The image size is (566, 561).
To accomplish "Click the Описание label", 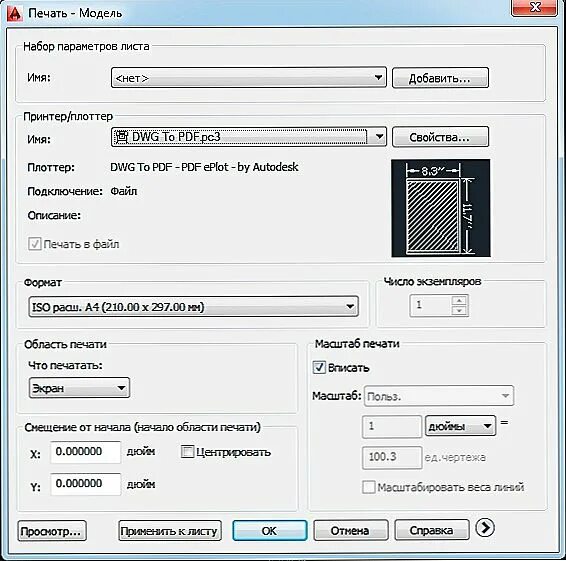I will coord(54,216).
